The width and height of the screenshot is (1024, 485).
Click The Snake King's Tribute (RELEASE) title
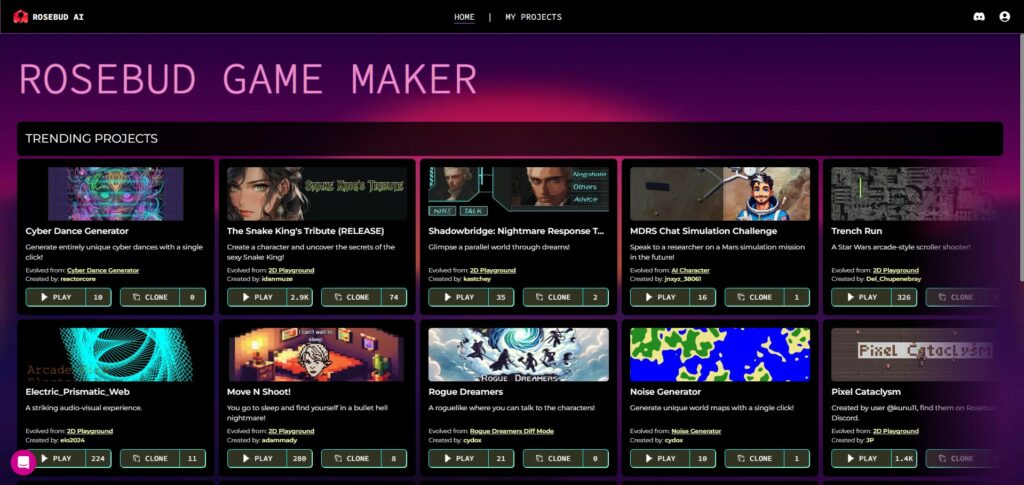click(305, 231)
